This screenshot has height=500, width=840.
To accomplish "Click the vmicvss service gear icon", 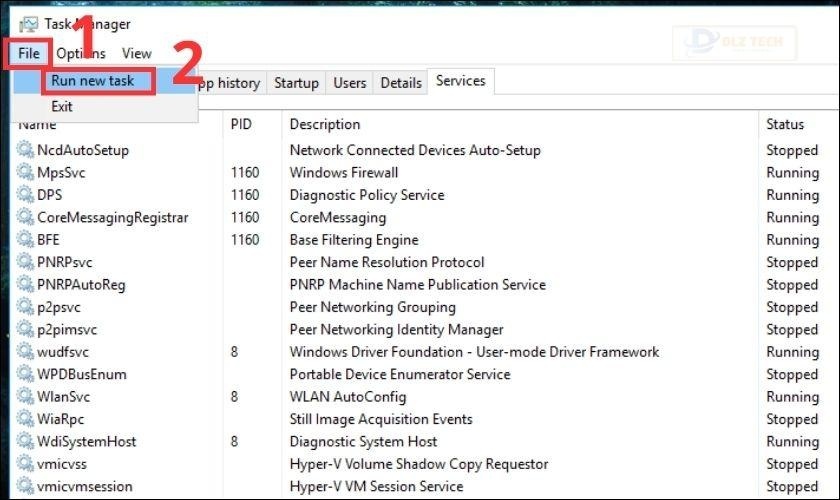I will coord(25,464).
